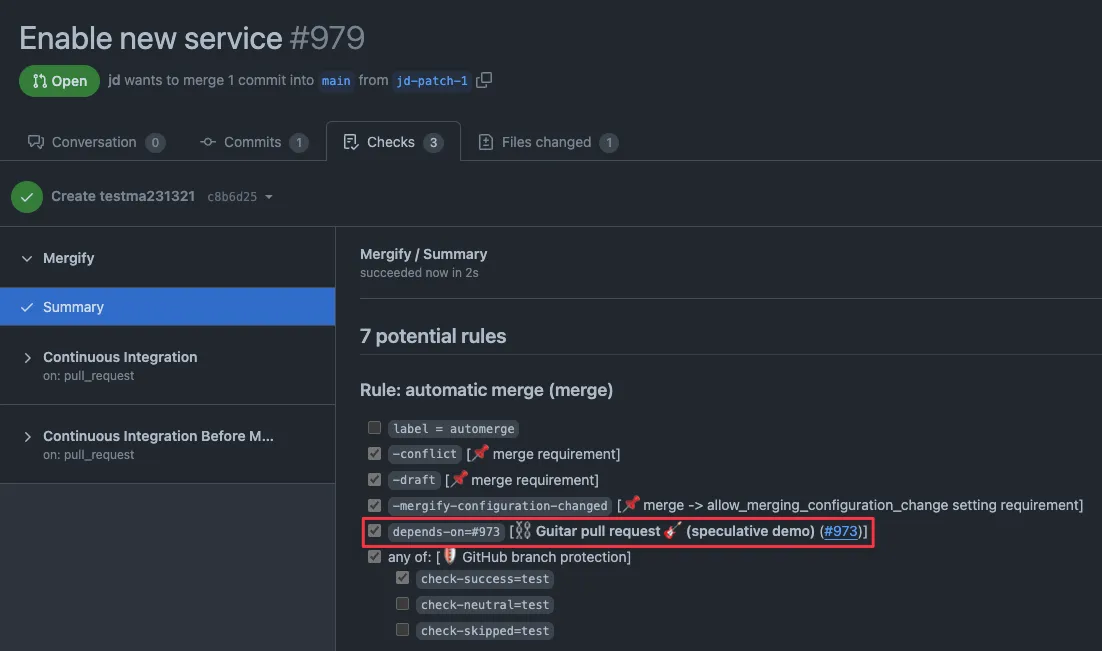Click the green Open status badge
Viewport: 1102px width, 651px height.
pos(58,80)
